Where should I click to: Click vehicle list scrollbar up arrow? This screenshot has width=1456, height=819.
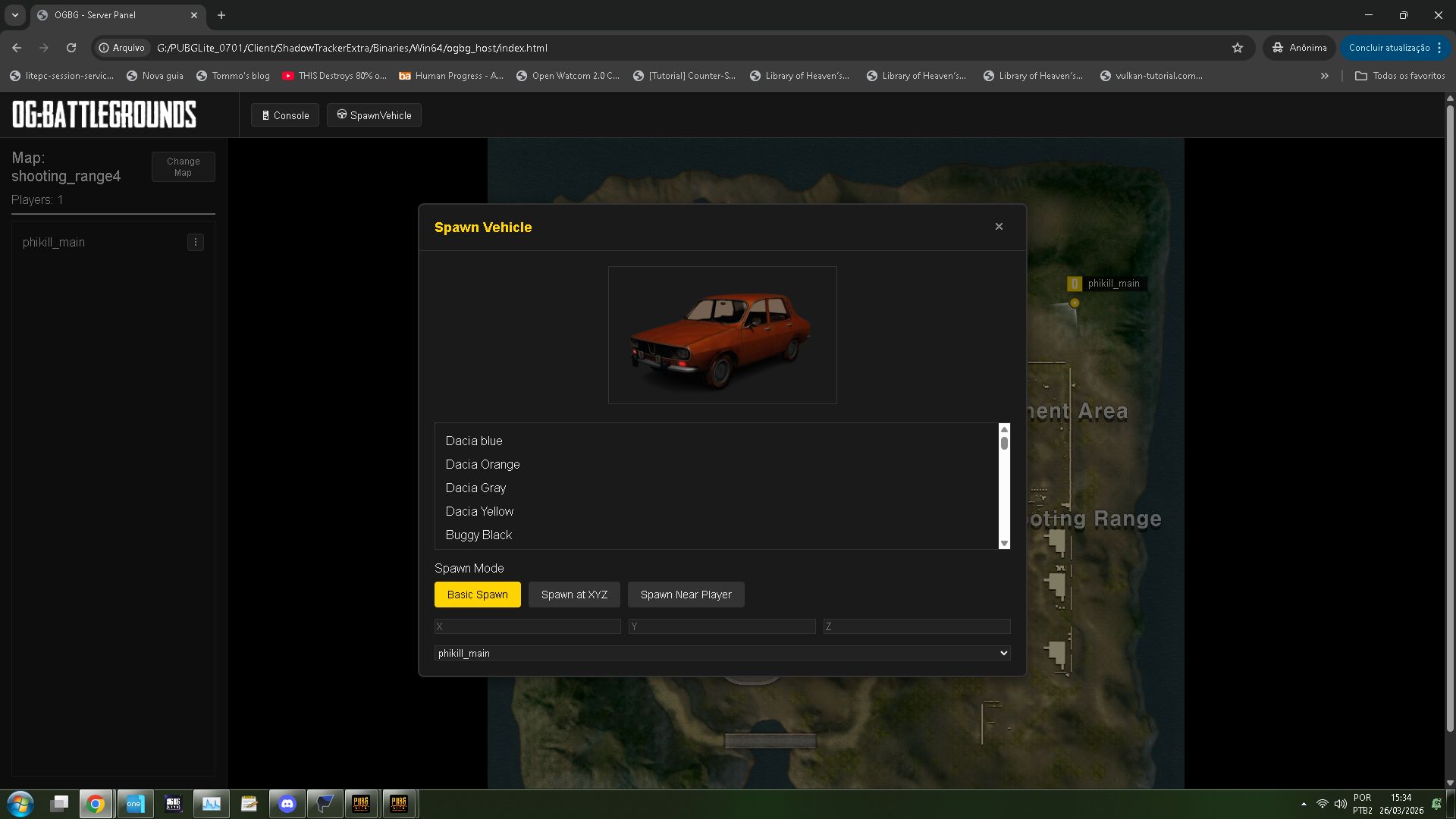pos(1004,429)
